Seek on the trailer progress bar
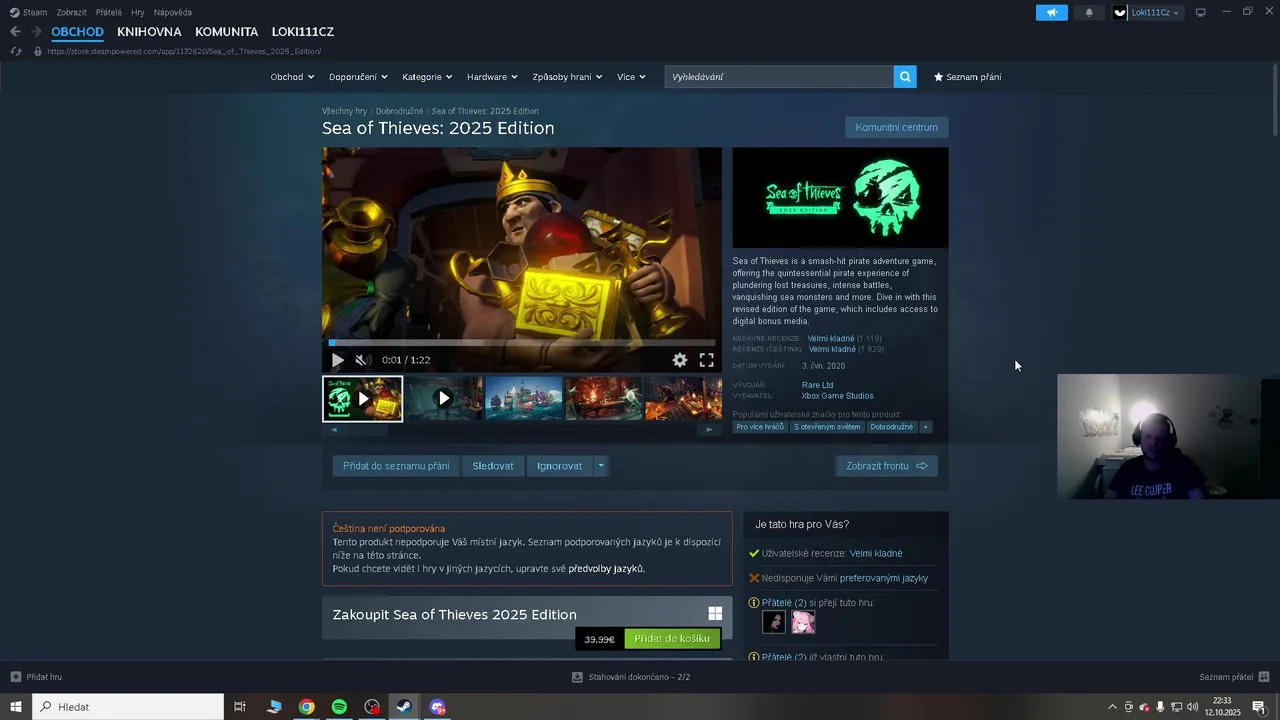The image size is (1280, 720). (x=522, y=343)
